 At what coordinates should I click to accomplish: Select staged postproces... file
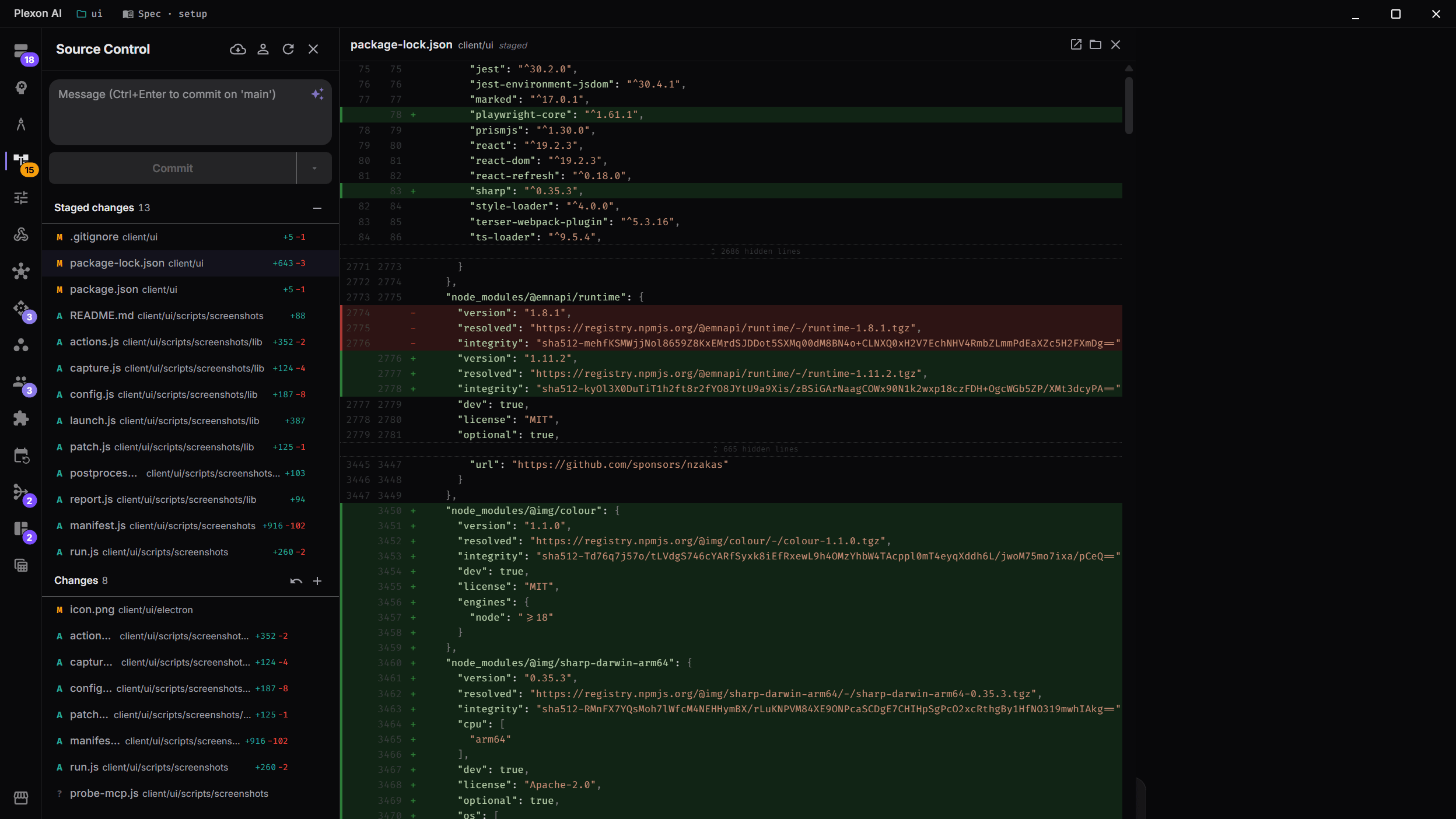click(190, 473)
